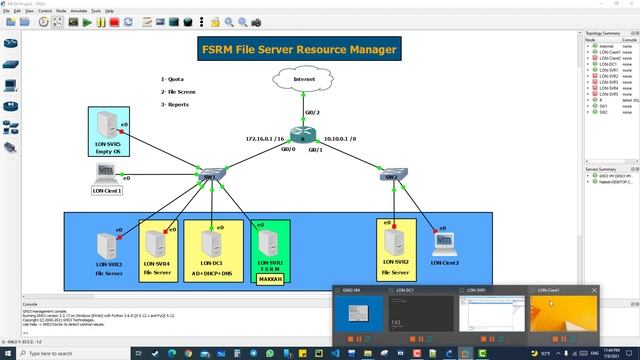Viewport: 640px width, 360px height.
Task: Click the GNS3 VM taskbar preview thumbnail
Action: pos(359,313)
